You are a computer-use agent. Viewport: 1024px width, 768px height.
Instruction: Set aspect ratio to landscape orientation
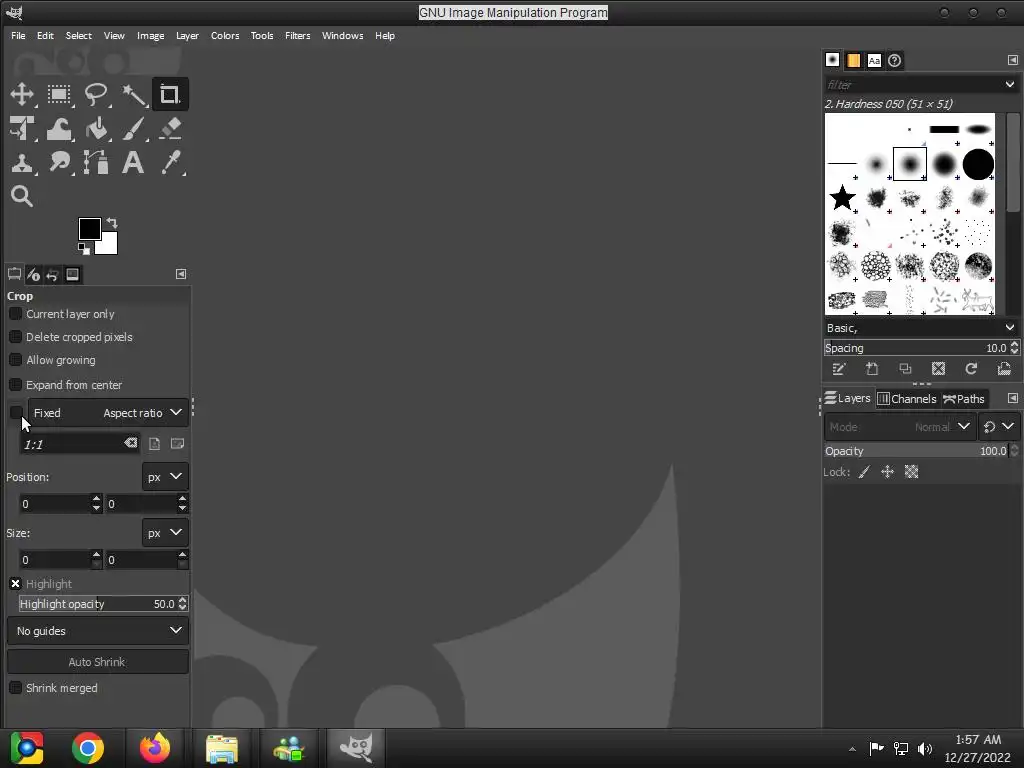pyautogui.click(x=177, y=444)
